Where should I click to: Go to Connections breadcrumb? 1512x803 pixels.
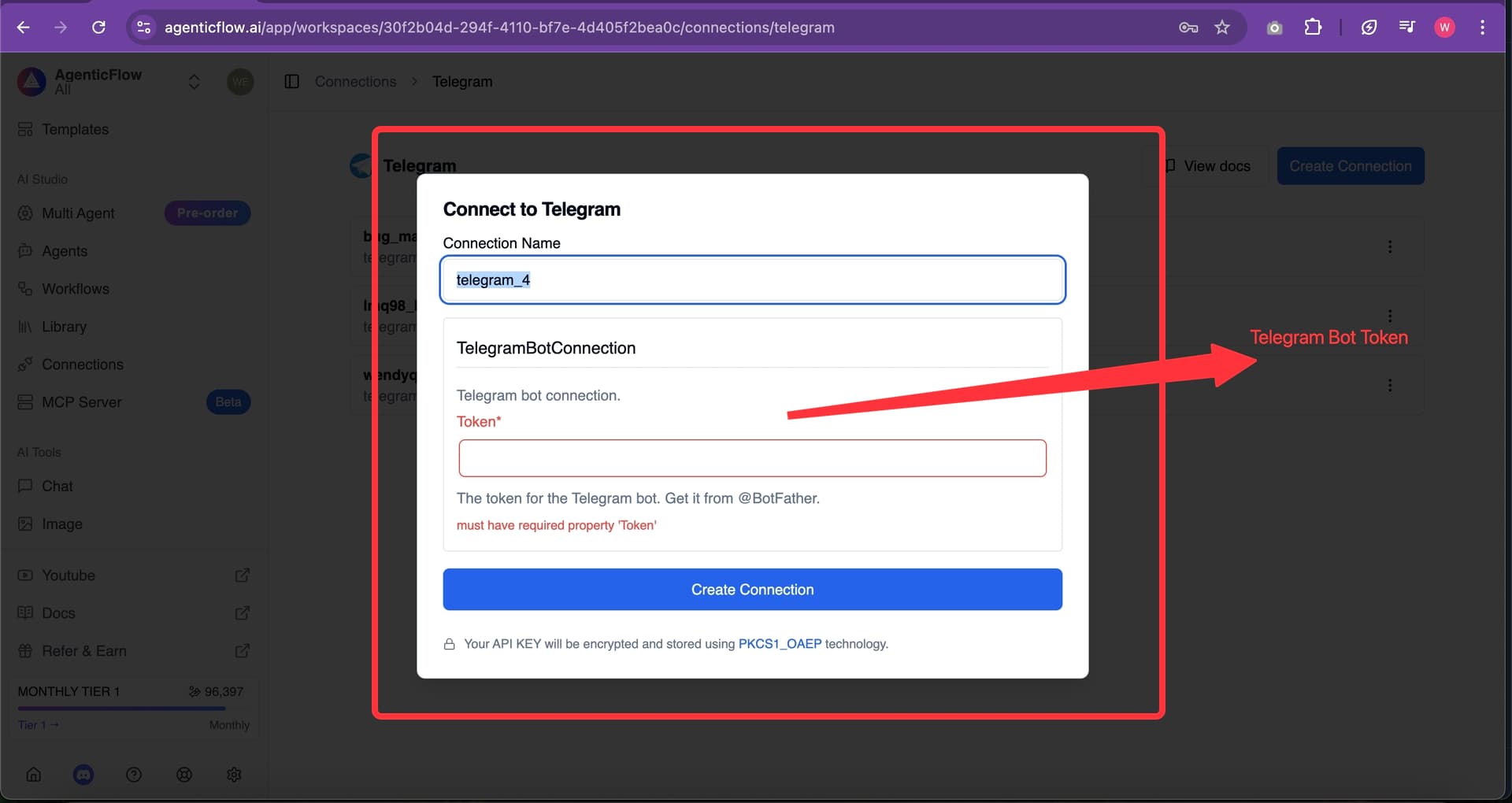[355, 82]
